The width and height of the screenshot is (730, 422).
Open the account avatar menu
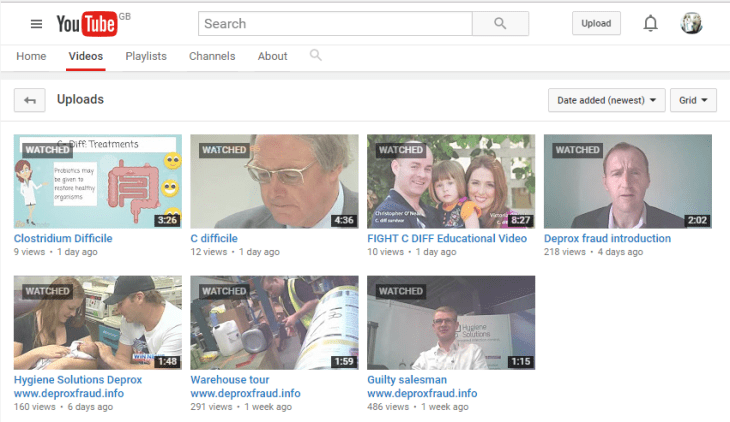click(x=691, y=24)
